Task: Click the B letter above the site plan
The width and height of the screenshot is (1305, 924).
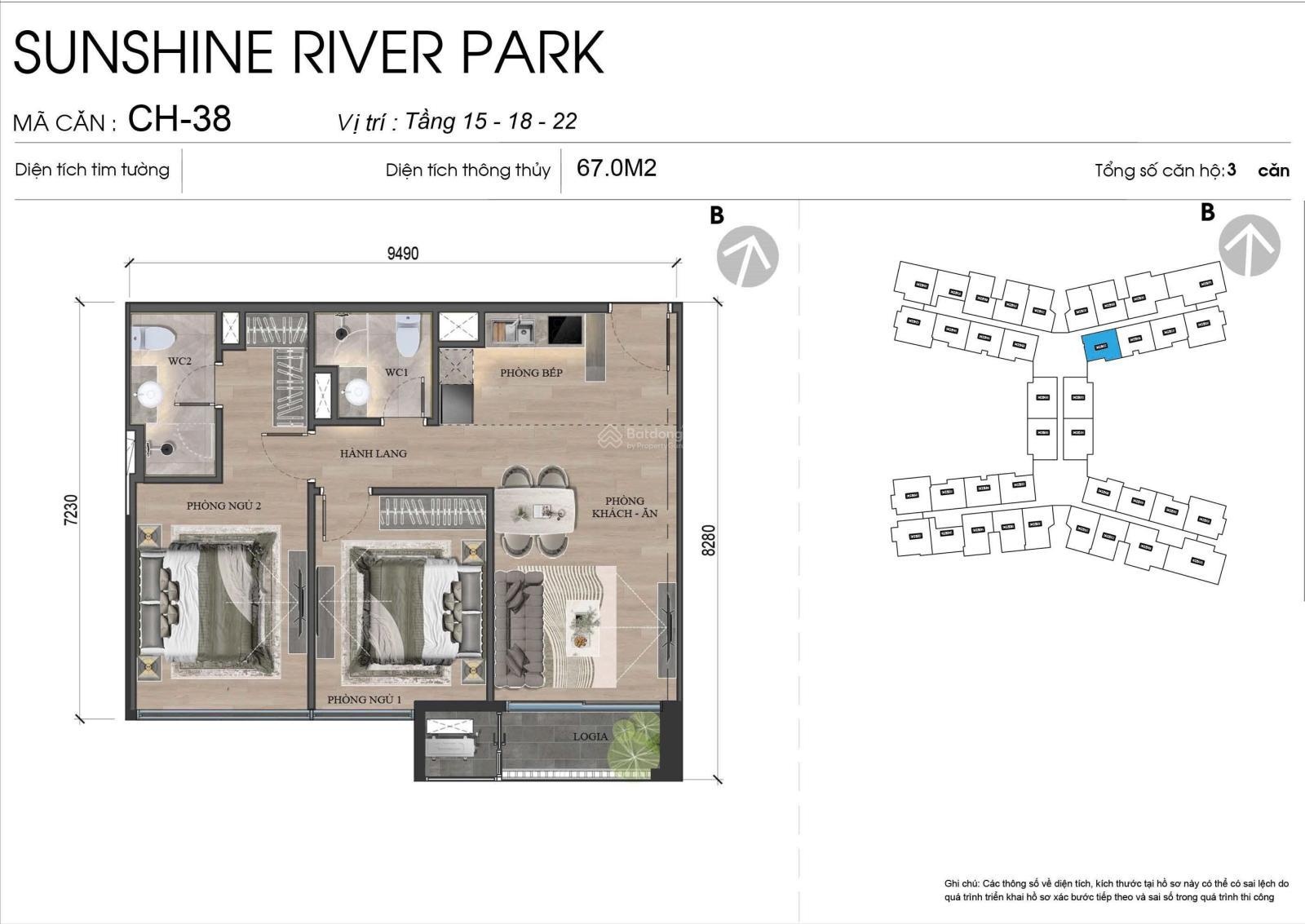Action: click(x=1207, y=212)
